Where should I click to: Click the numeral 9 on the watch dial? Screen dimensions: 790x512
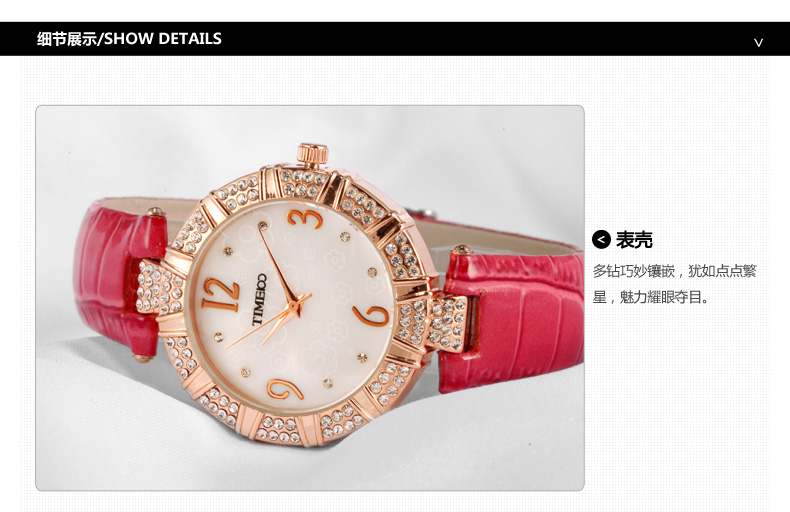pos(284,389)
